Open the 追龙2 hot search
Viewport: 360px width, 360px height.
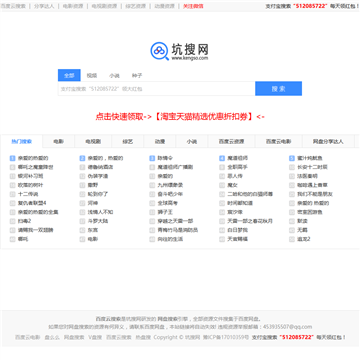(304, 239)
